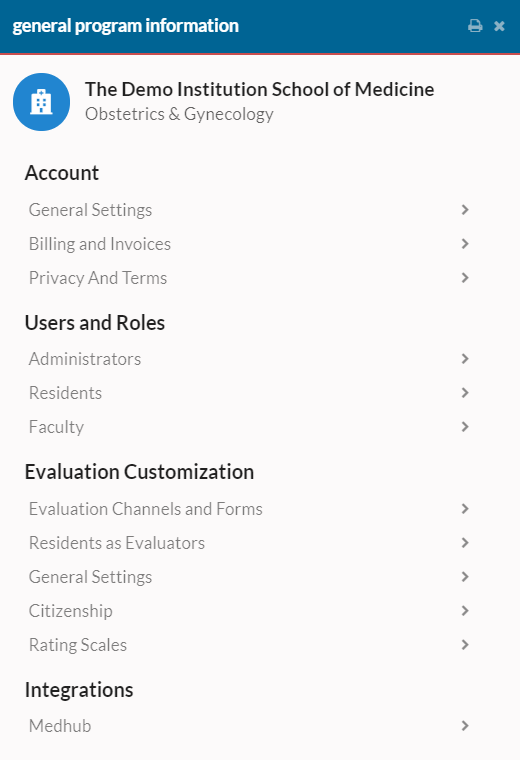Click the chevron beside Faculty
The height and width of the screenshot is (760, 520).
click(x=465, y=427)
